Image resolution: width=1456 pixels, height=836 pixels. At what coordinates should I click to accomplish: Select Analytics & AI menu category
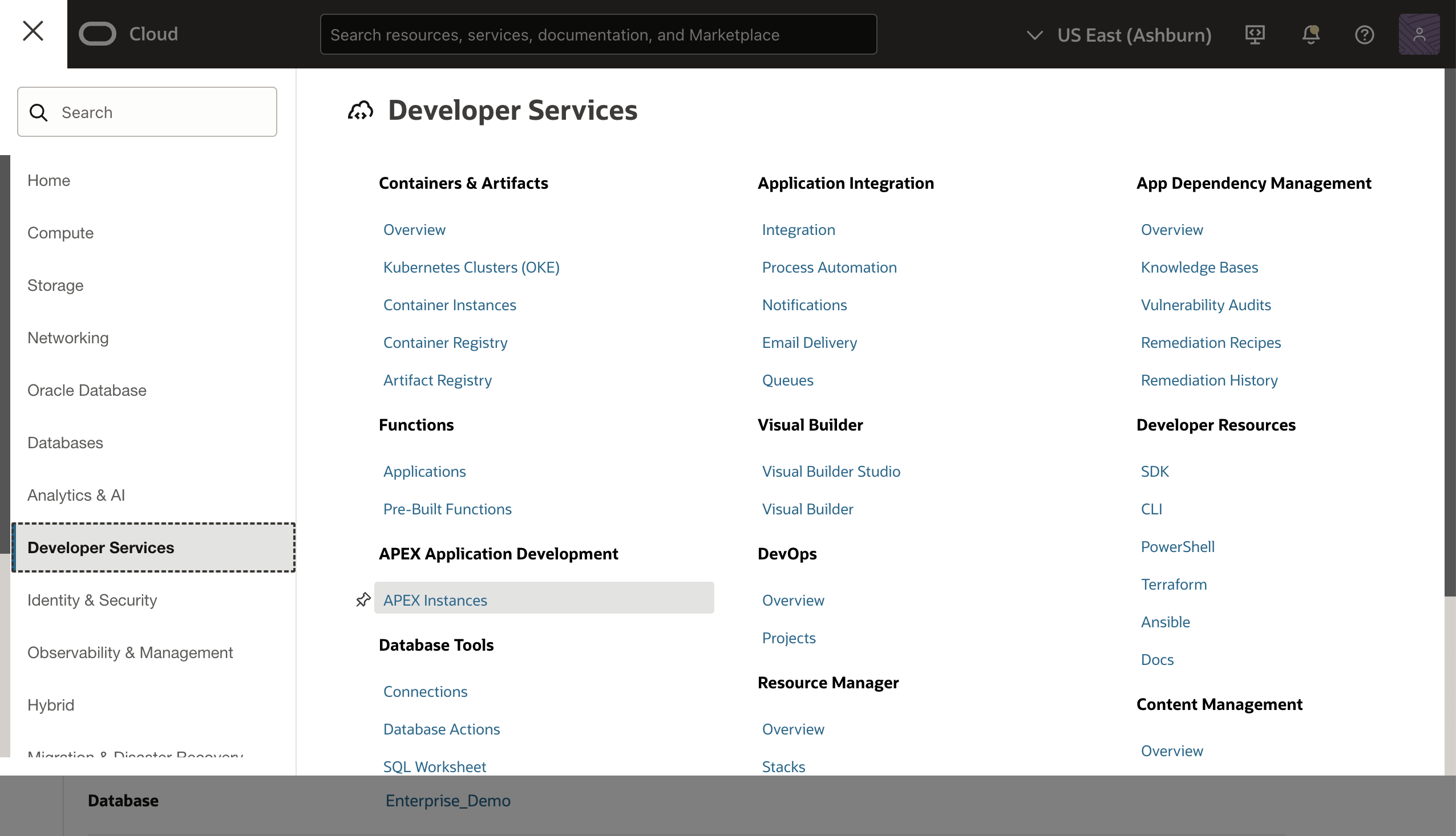tap(76, 495)
